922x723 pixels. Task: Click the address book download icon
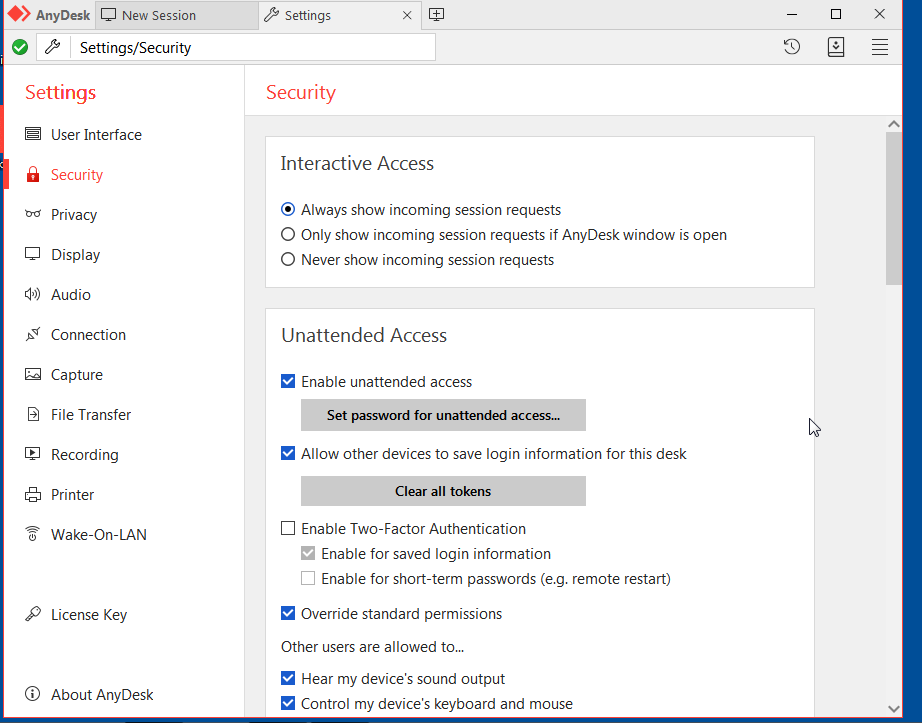836,47
